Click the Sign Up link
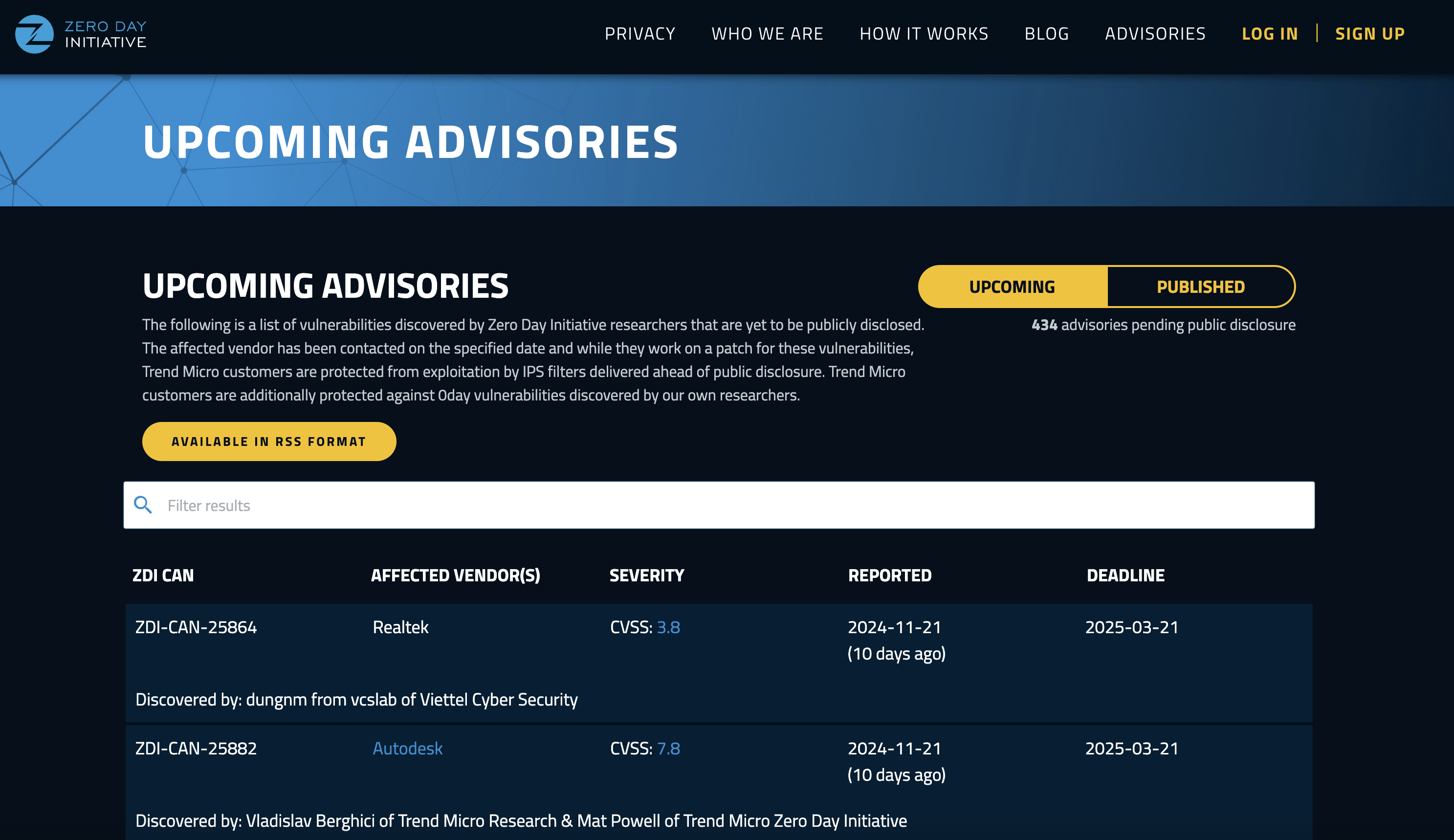Screen dimensions: 1454x840 coord(1370,33)
